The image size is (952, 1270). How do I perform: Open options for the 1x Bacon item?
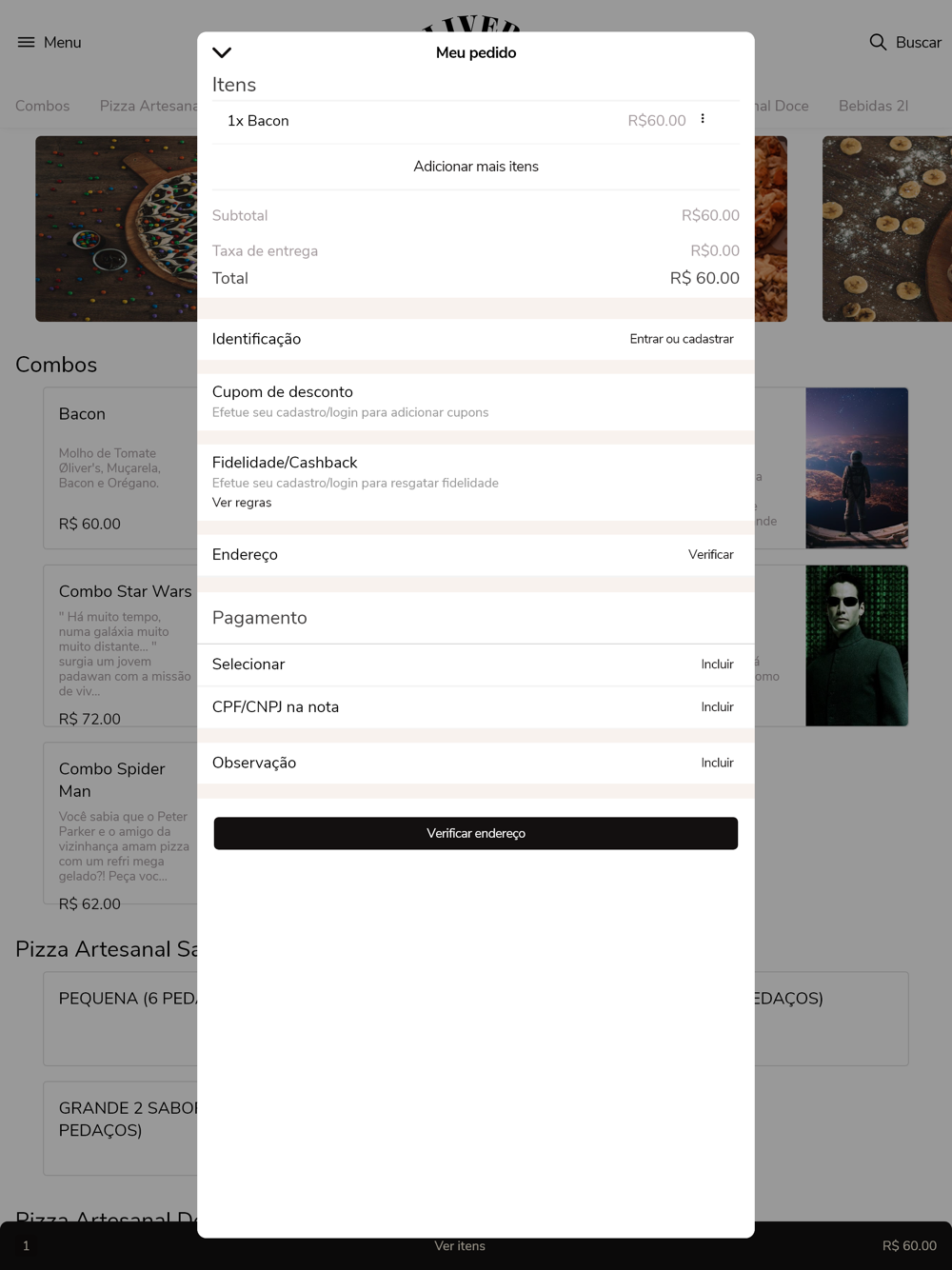[x=703, y=119]
